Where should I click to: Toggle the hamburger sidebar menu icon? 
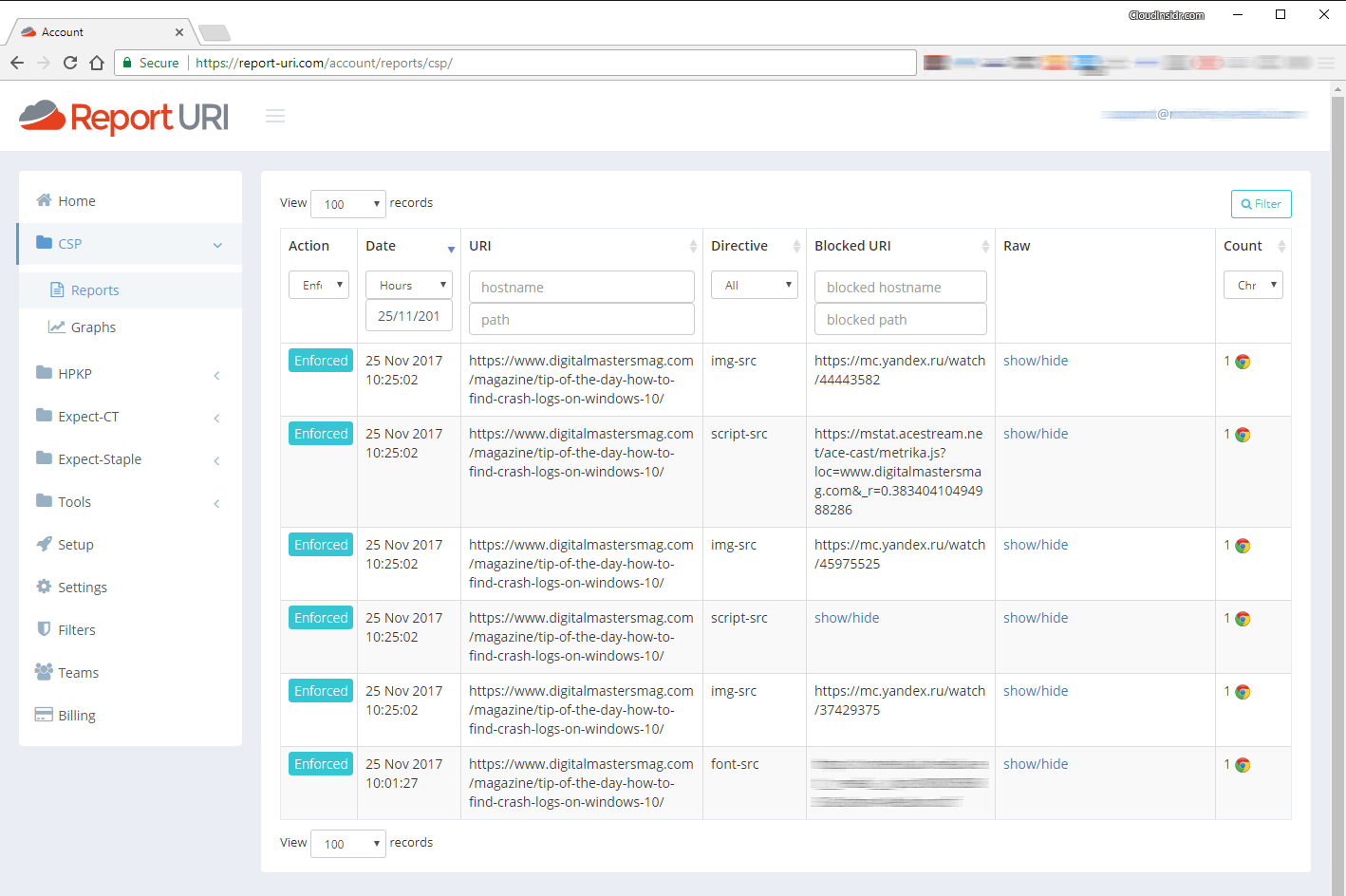(275, 116)
